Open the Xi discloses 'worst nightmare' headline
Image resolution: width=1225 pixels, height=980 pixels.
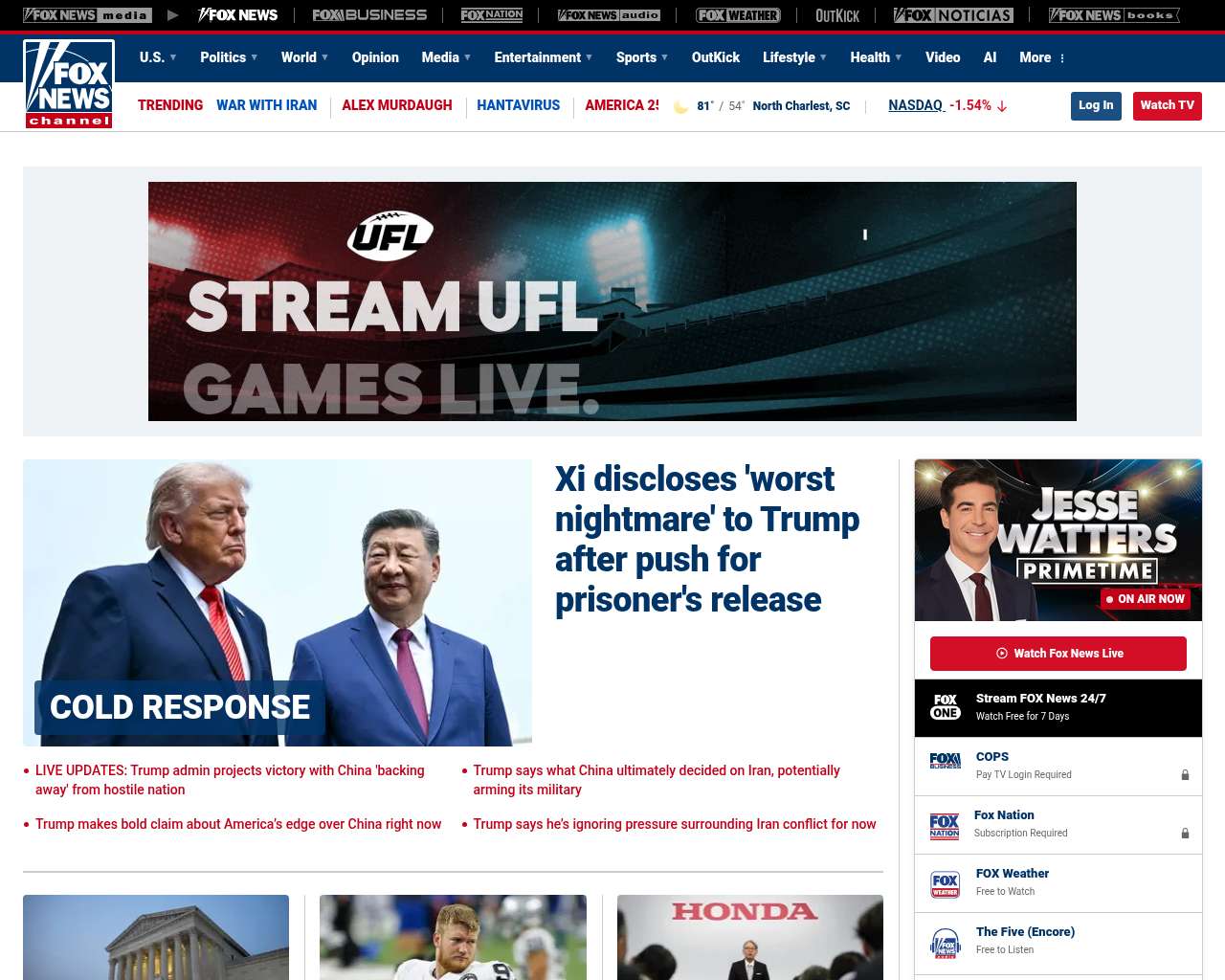[x=706, y=539]
